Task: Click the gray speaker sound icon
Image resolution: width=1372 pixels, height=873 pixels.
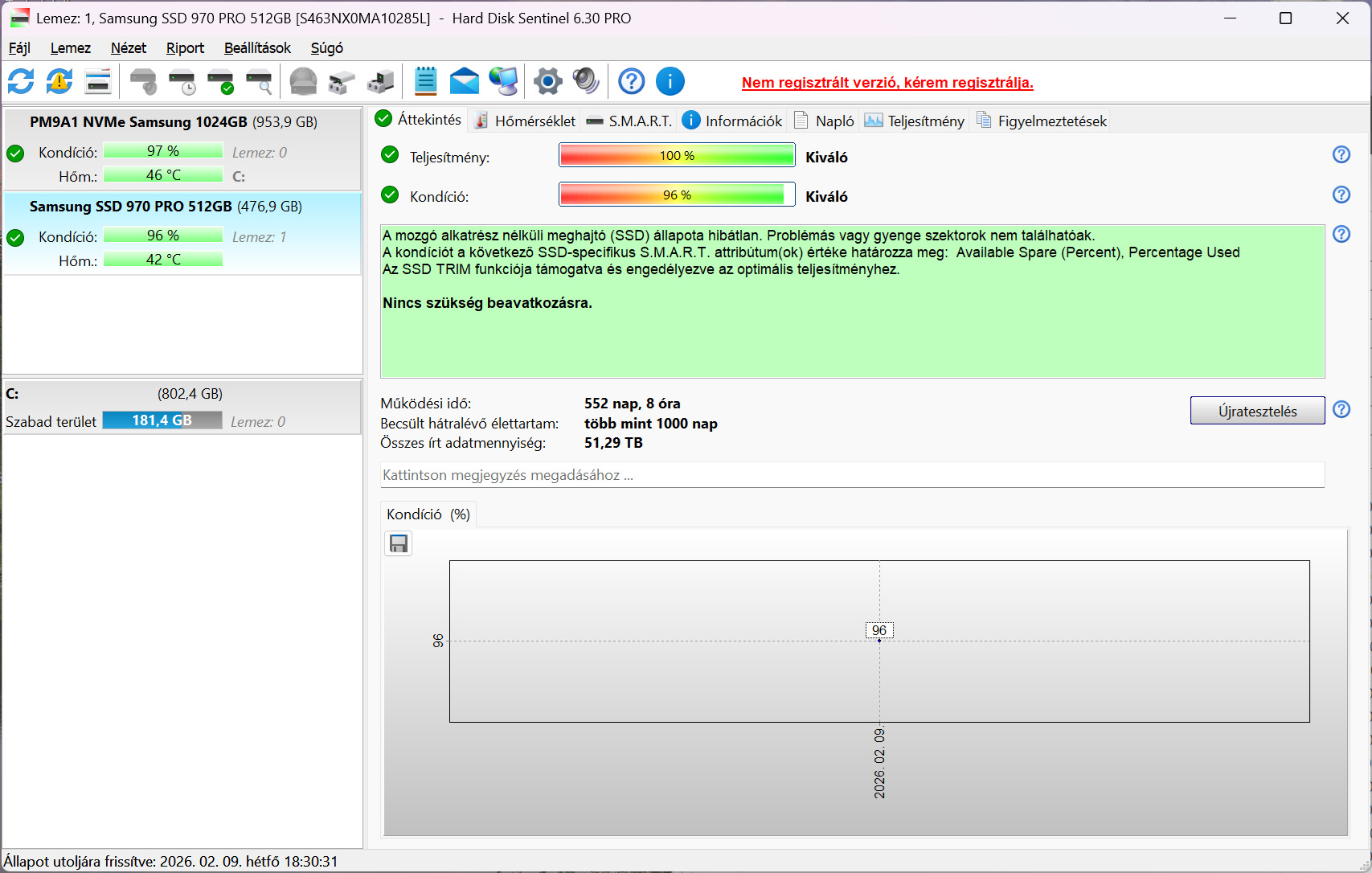Action: (586, 81)
